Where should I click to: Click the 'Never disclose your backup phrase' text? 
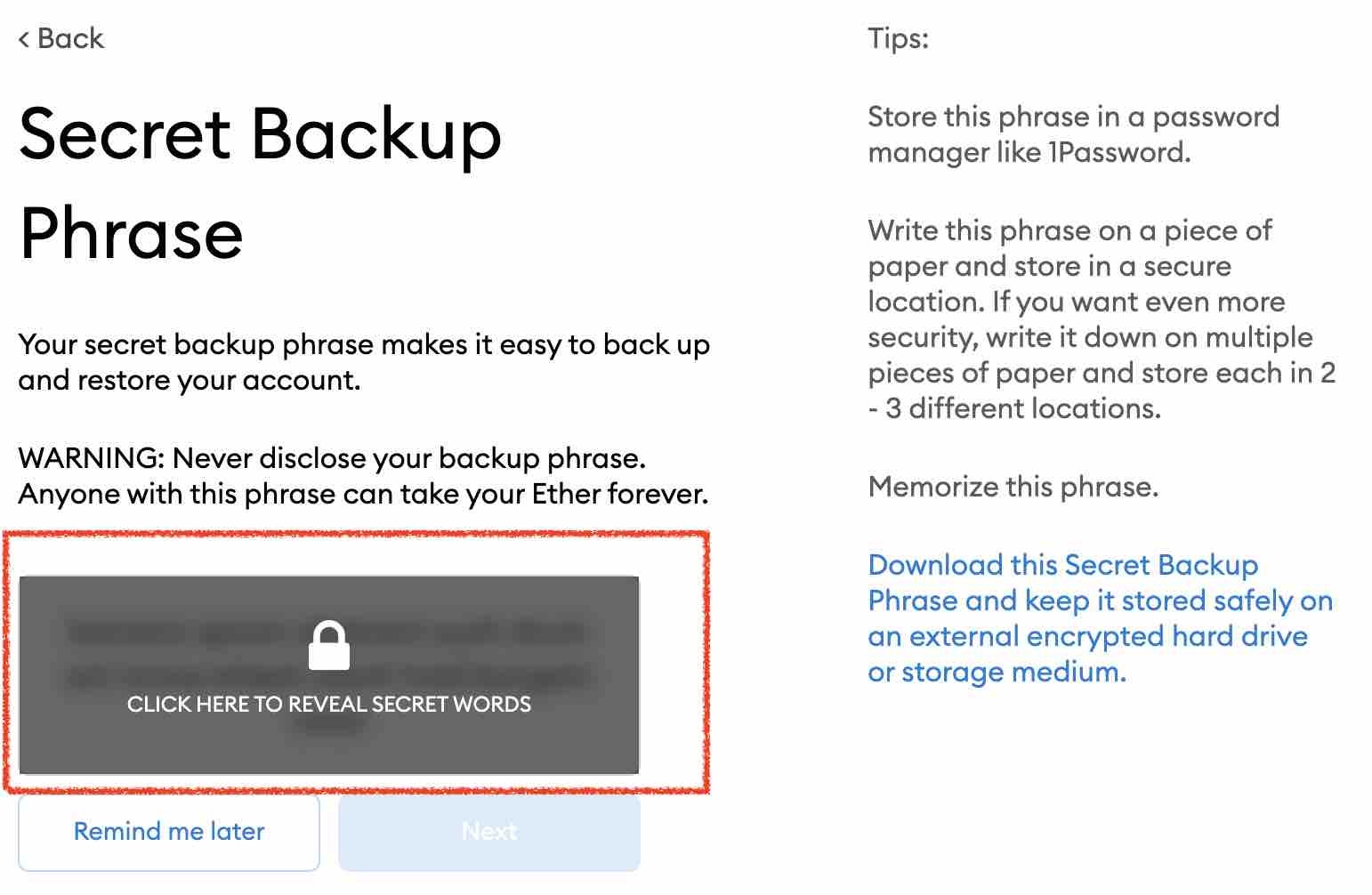(x=408, y=458)
